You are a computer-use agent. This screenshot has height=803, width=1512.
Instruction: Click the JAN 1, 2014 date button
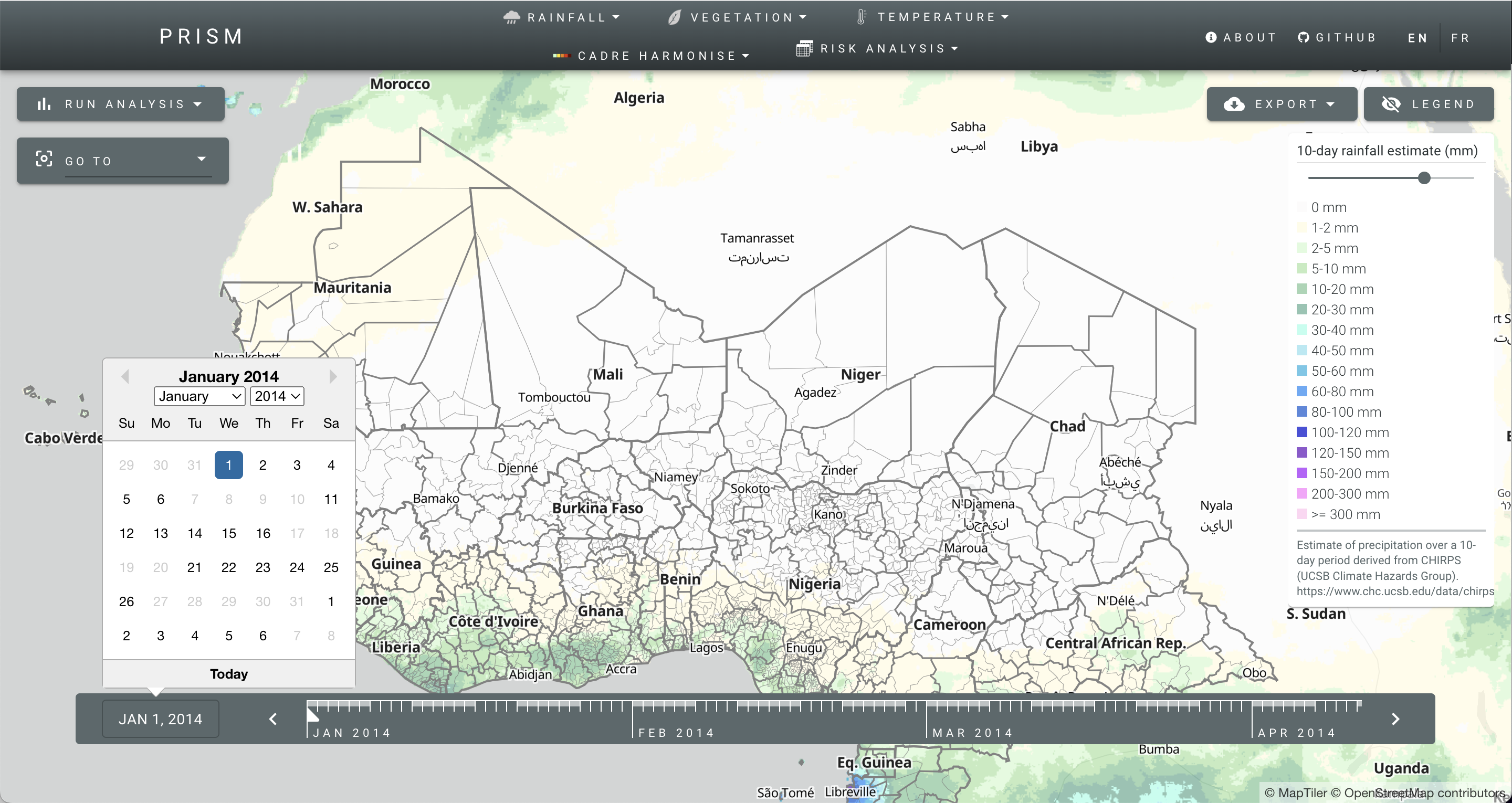point(160,719)
